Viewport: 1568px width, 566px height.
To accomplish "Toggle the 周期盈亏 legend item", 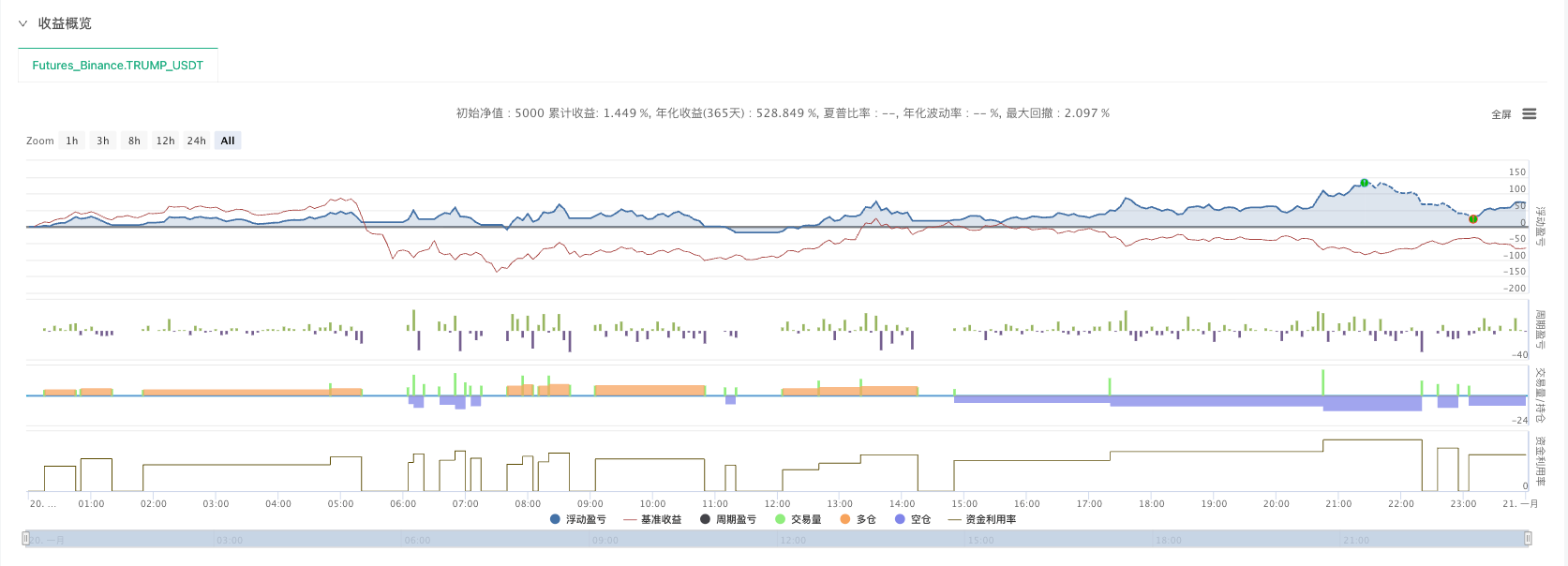I will click(x=728, y=519).
